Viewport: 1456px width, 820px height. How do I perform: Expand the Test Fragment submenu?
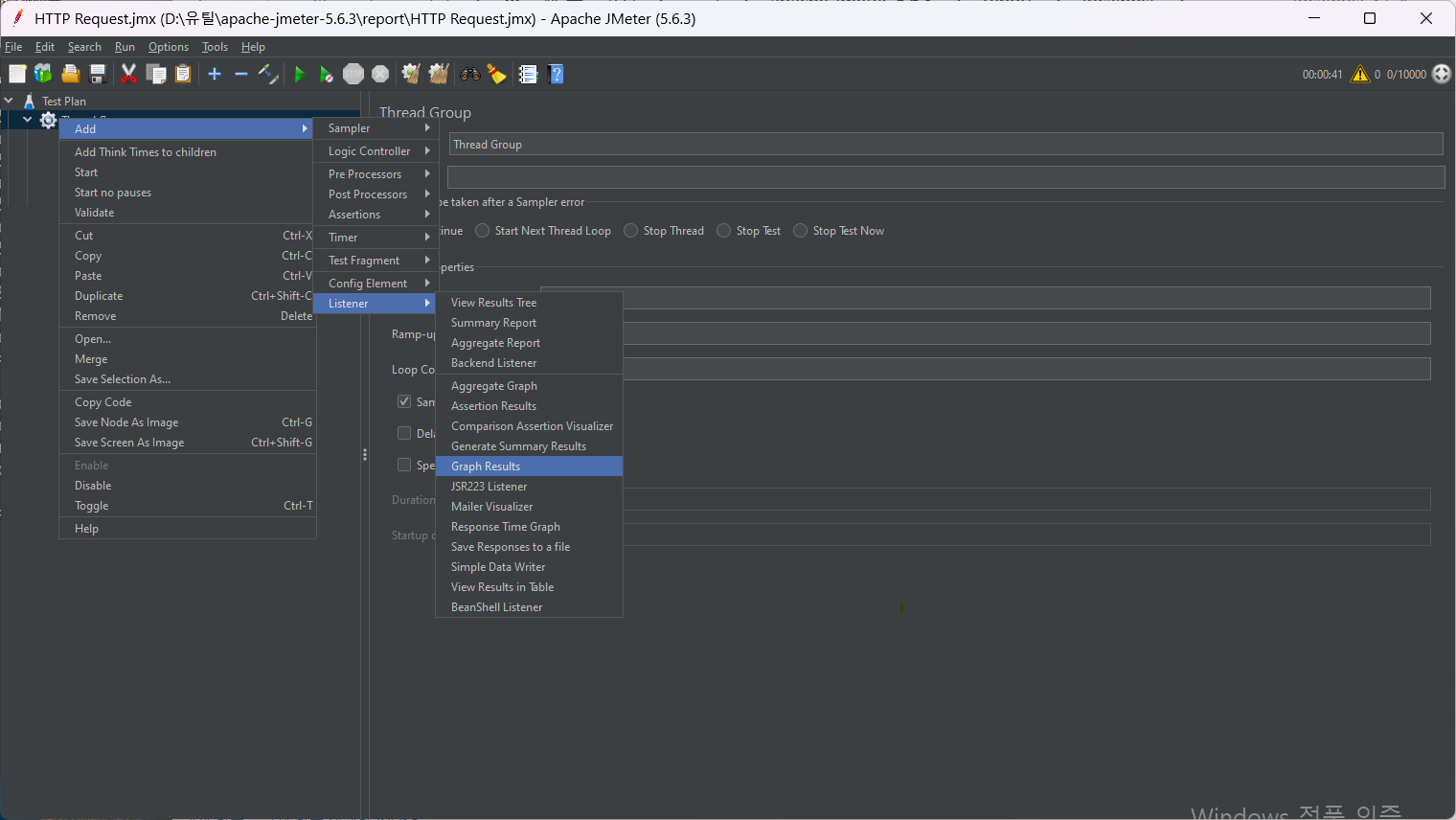pyautogui.click(x=375, y=261)
